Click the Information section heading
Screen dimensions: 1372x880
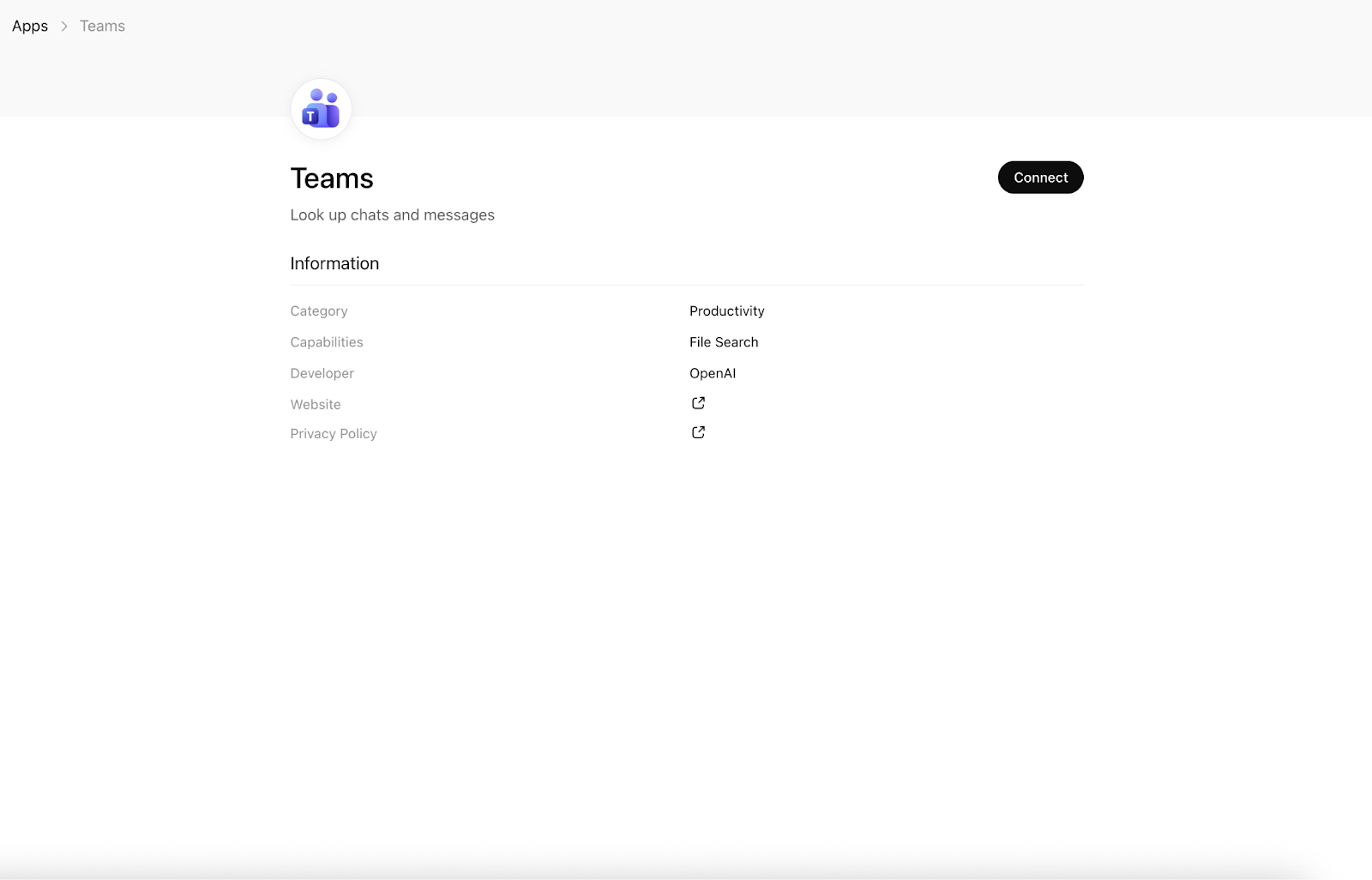tap(334, 263)
